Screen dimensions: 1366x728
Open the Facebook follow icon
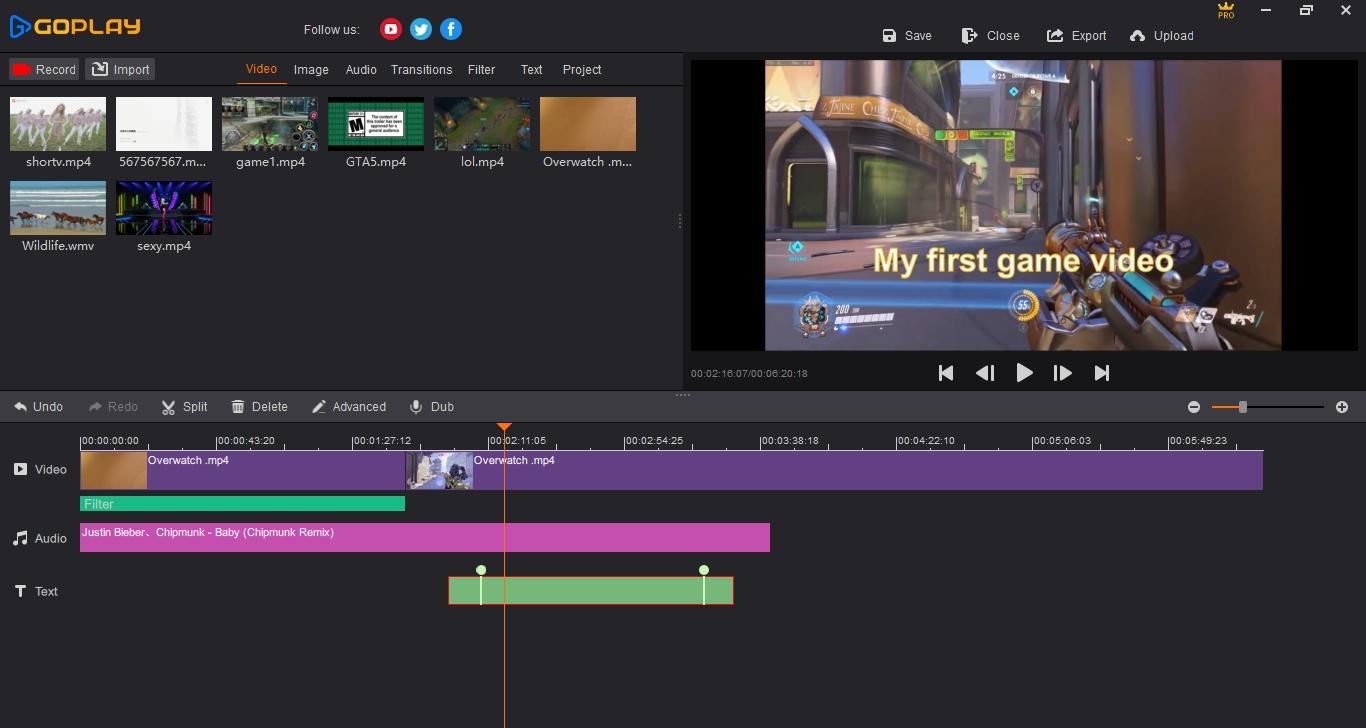tap(451, 29)
